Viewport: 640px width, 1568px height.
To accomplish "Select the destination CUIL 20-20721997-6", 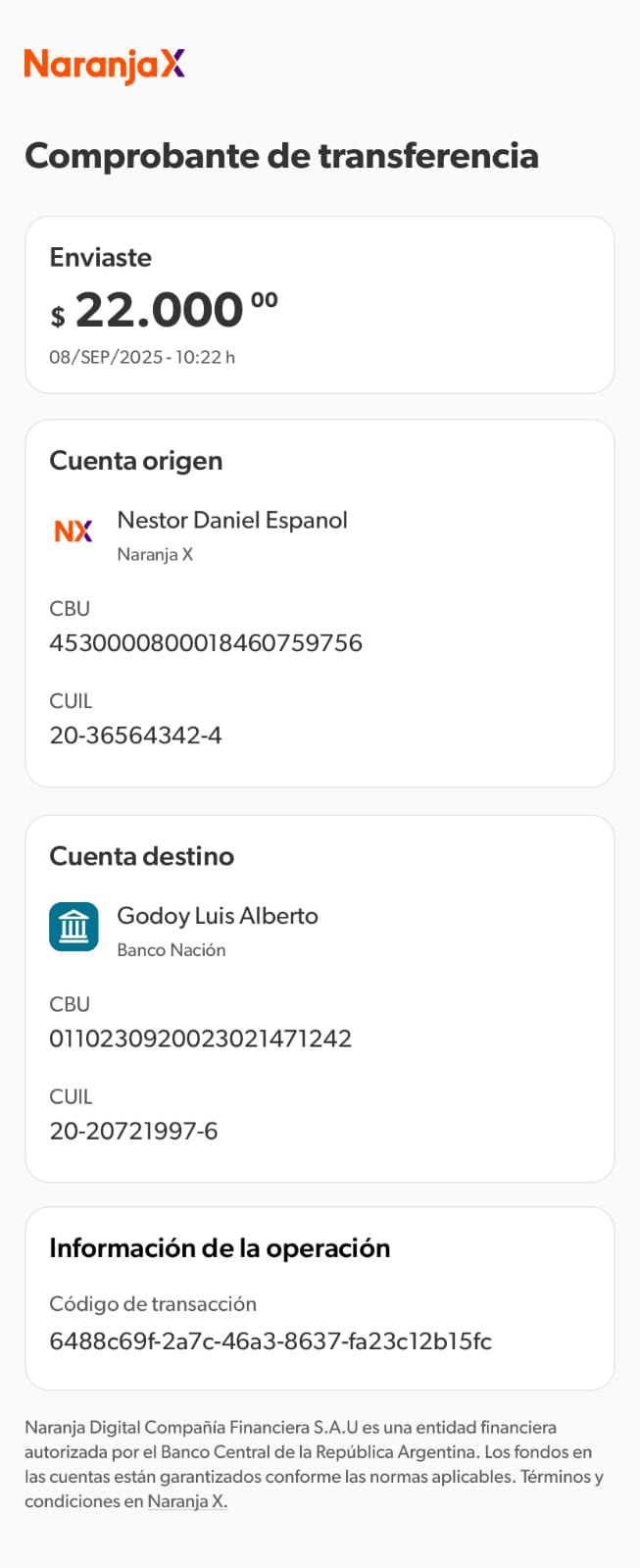I will pyautogui.click(x=133, y=1131).
